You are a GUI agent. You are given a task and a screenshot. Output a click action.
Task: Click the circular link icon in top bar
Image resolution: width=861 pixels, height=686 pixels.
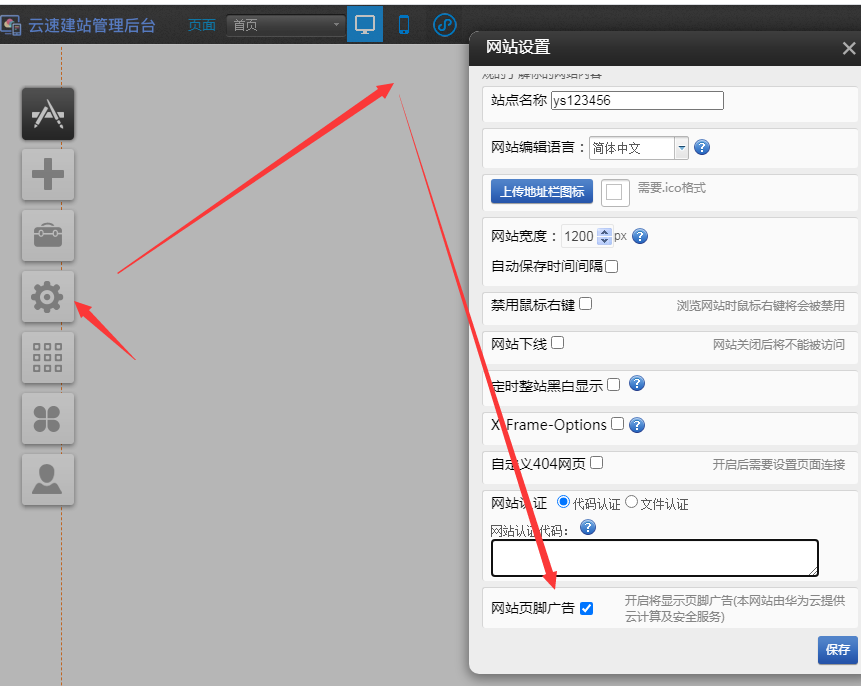click(445, 24)
